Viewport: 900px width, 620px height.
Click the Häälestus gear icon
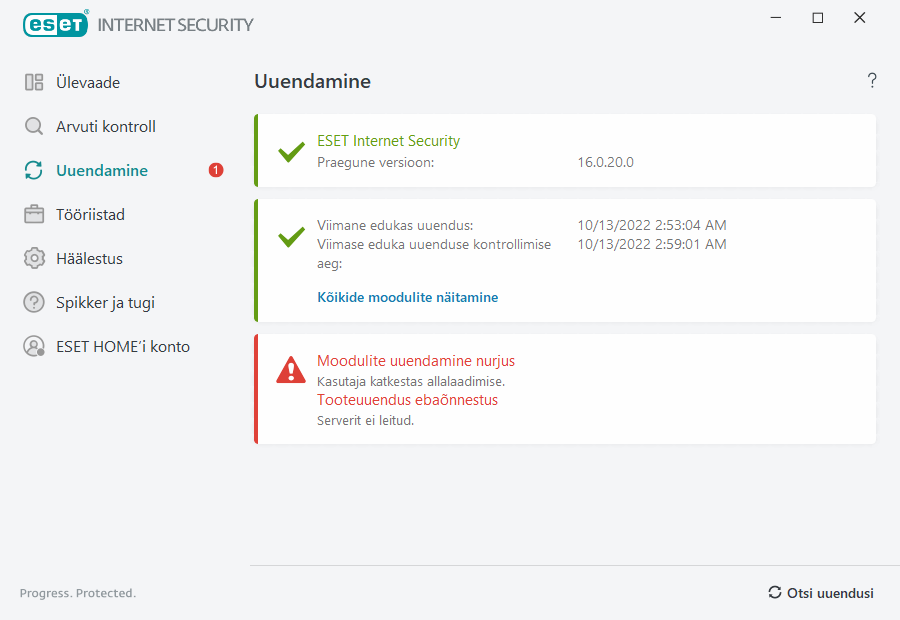34,259
